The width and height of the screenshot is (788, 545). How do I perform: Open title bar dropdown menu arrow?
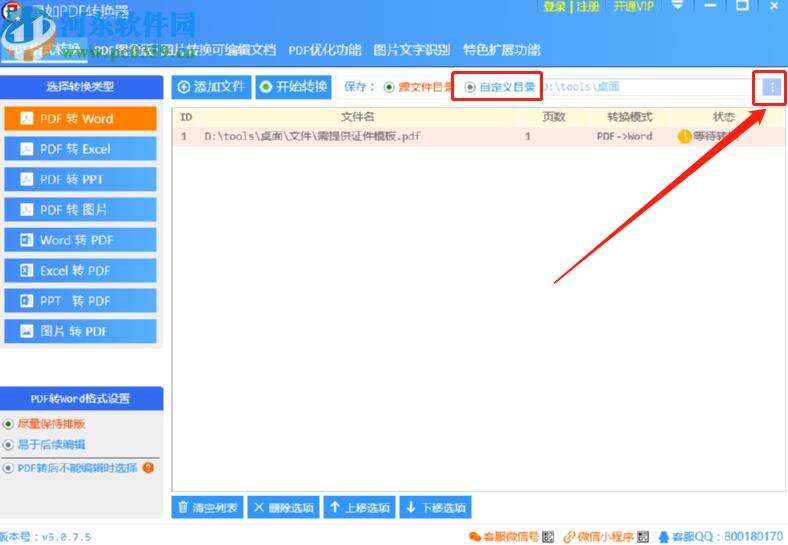click(x=677, y=6)
